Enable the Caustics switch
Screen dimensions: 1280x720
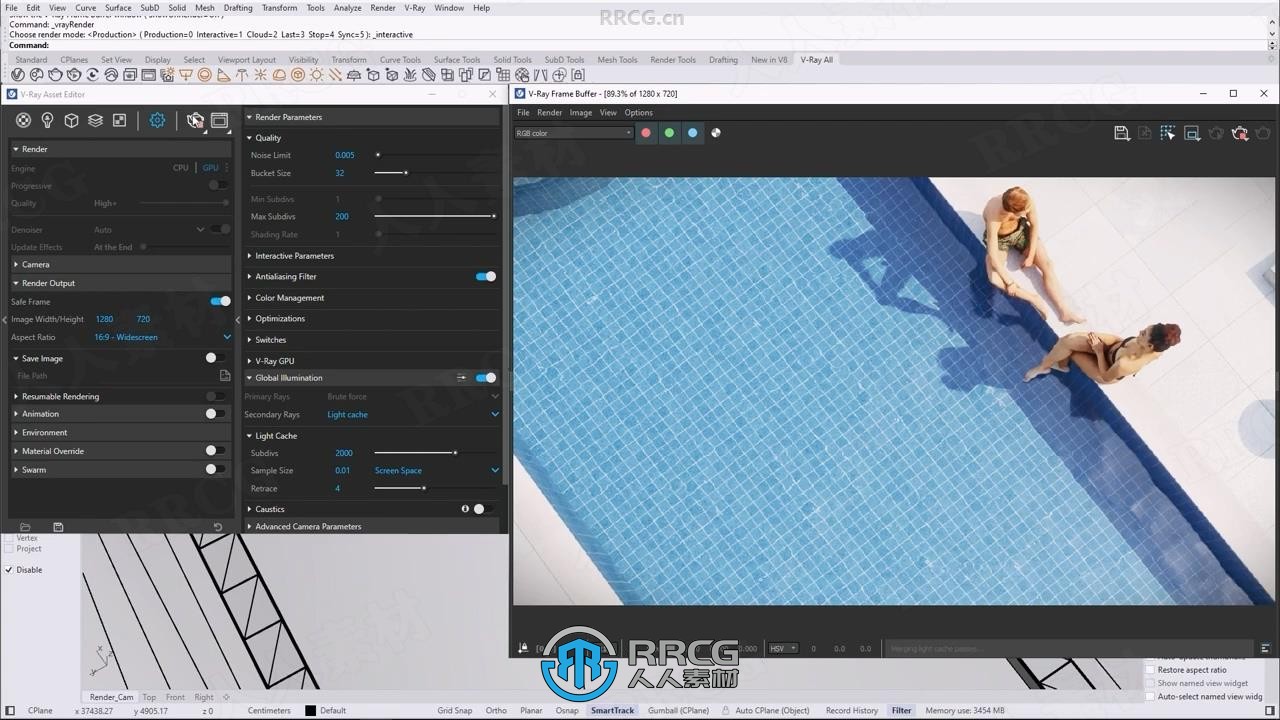pos(483,509)
